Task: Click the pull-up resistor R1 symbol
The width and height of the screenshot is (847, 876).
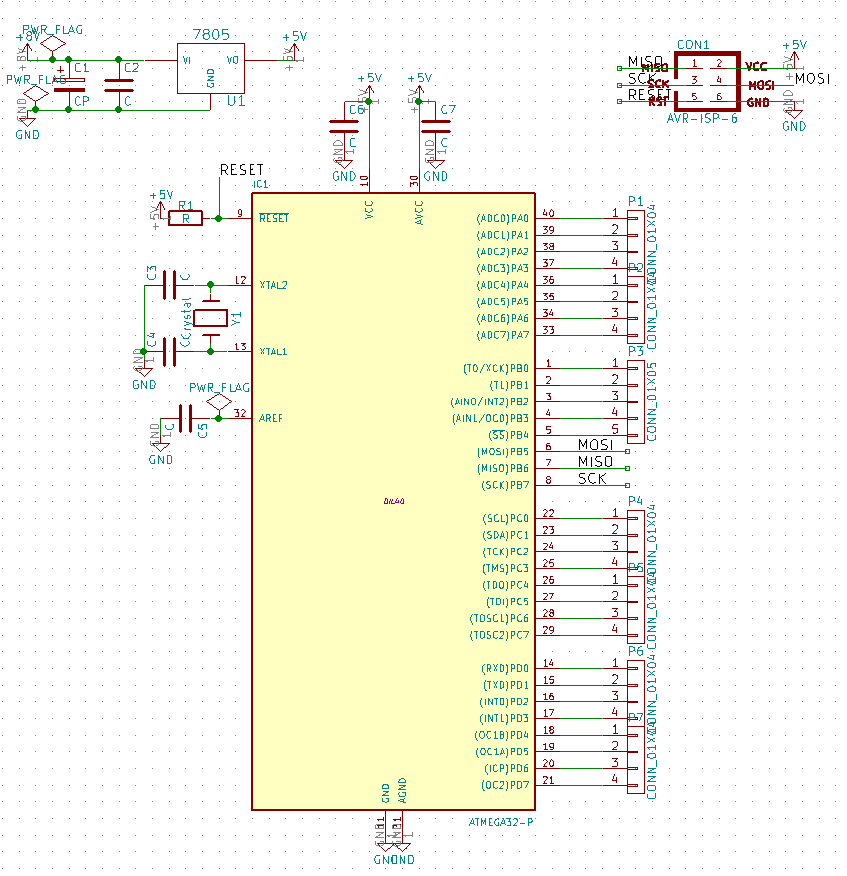Action: pyautogui.click(x=185, y=218)
